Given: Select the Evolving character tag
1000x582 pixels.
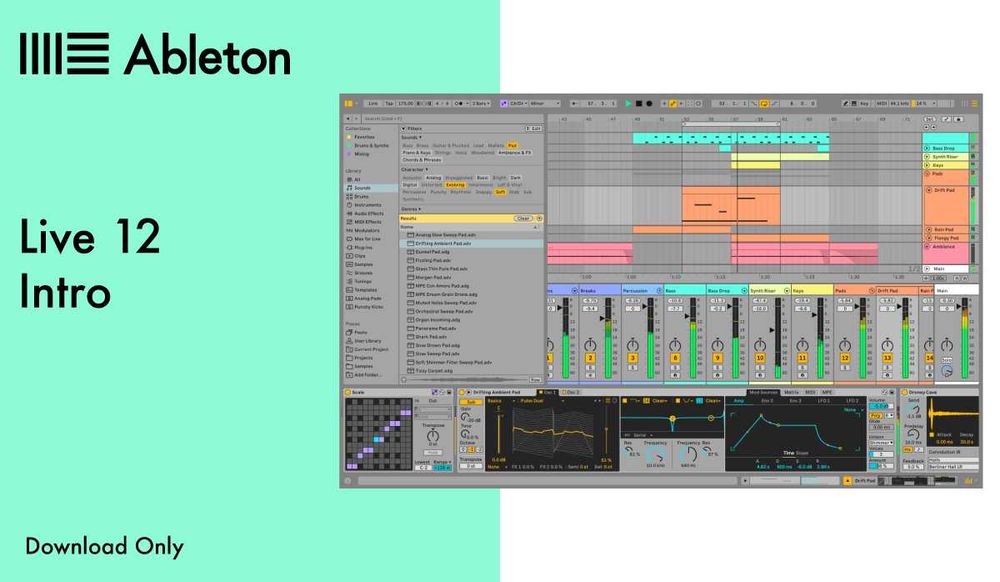Looking at the screenshot, I should (455, 185).
